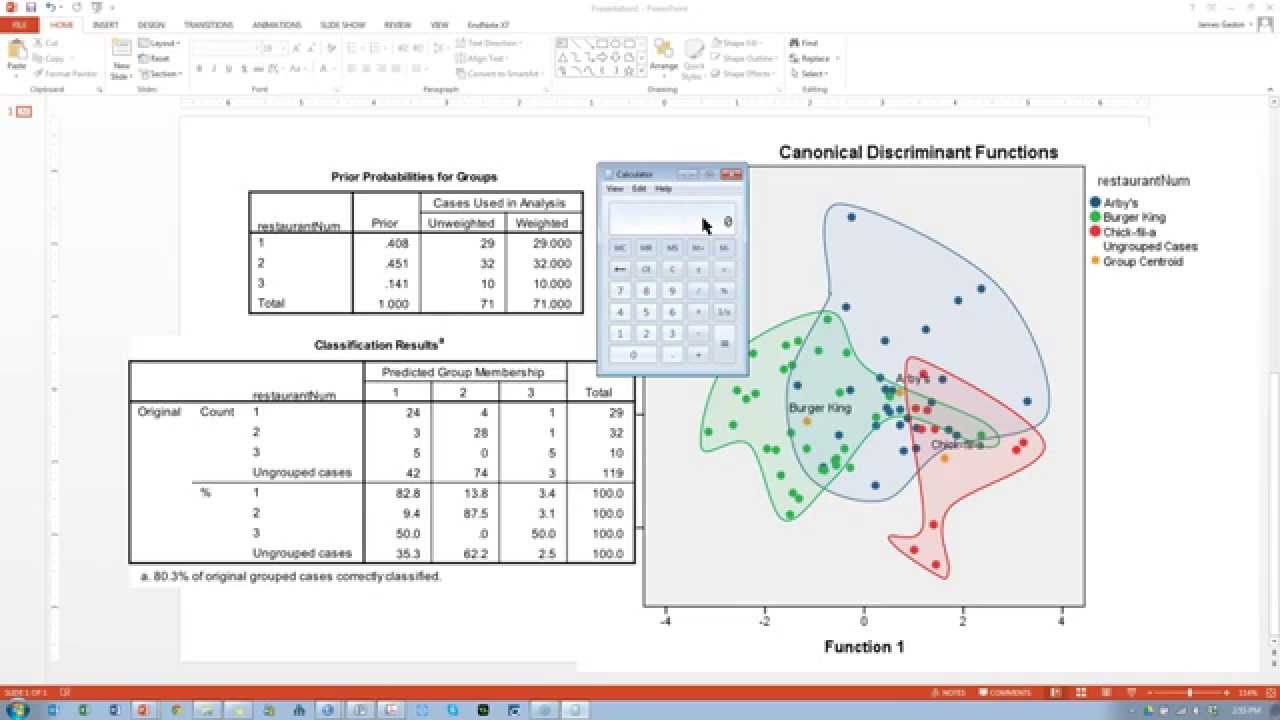Click the Calculator plus-minus sign key
This screenshot has width=1280, height=720.
point(698,269)
